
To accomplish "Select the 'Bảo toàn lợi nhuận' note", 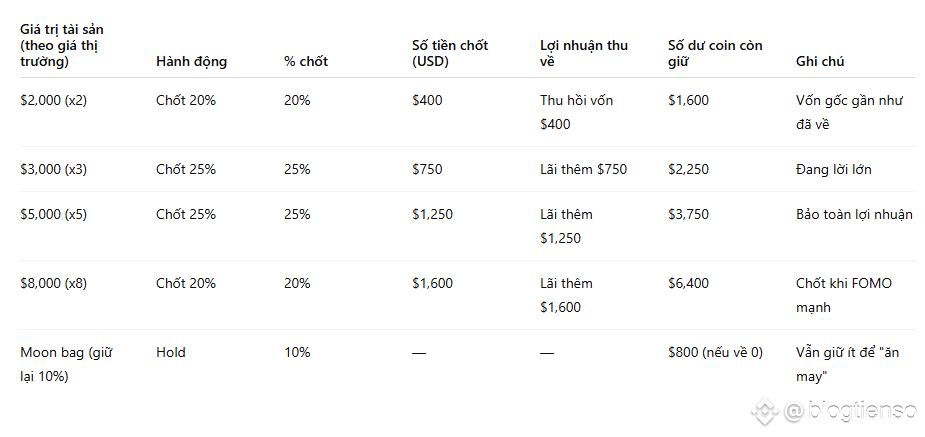I will 854,214.
